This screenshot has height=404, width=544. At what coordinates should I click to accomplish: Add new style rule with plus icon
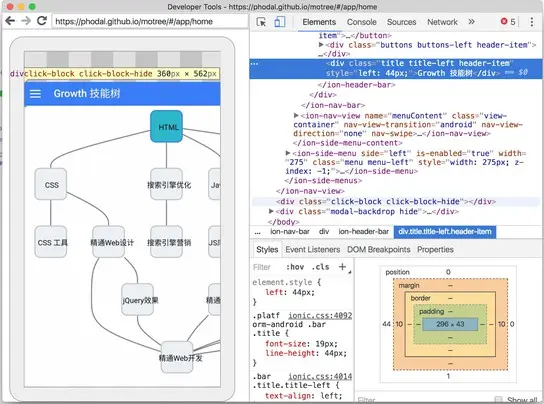342,267
